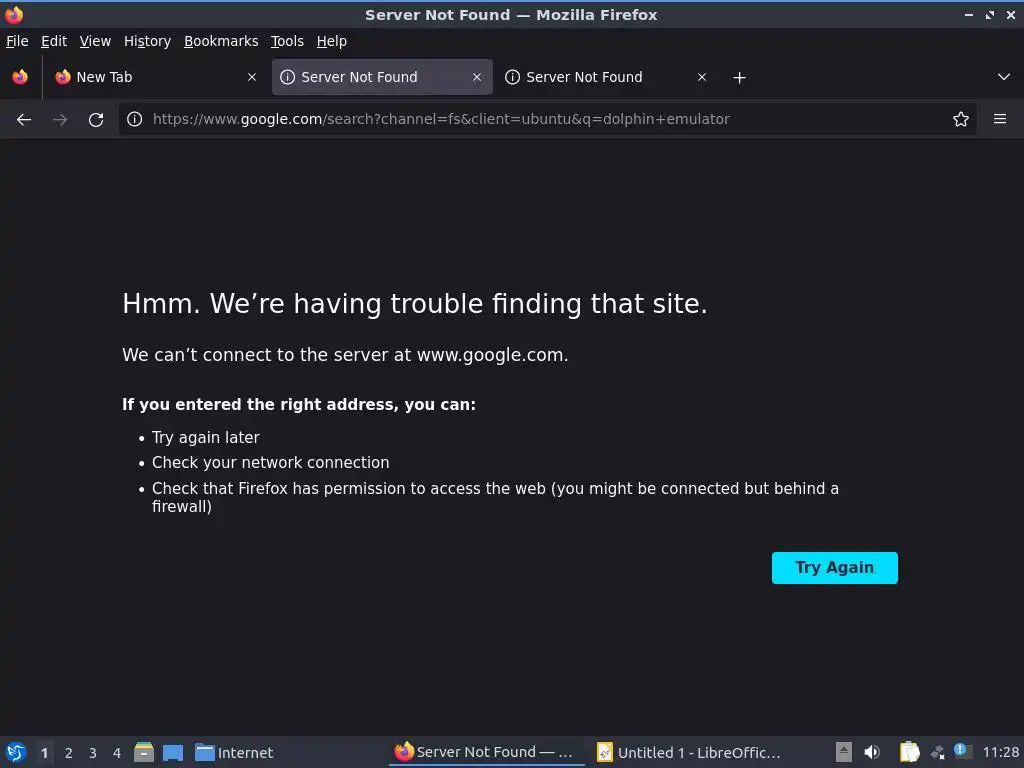Click the show desktop panel icon
Screen dimensions: 1024x768
point(173,752)
